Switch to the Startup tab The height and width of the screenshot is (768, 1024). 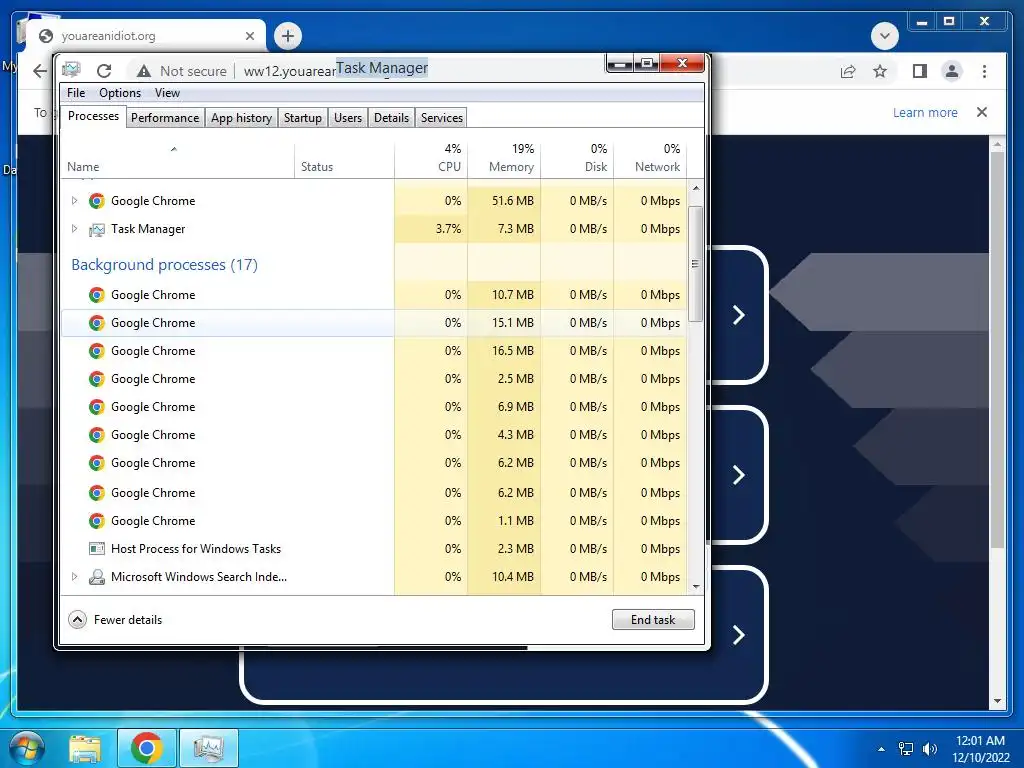click(302, 118)
